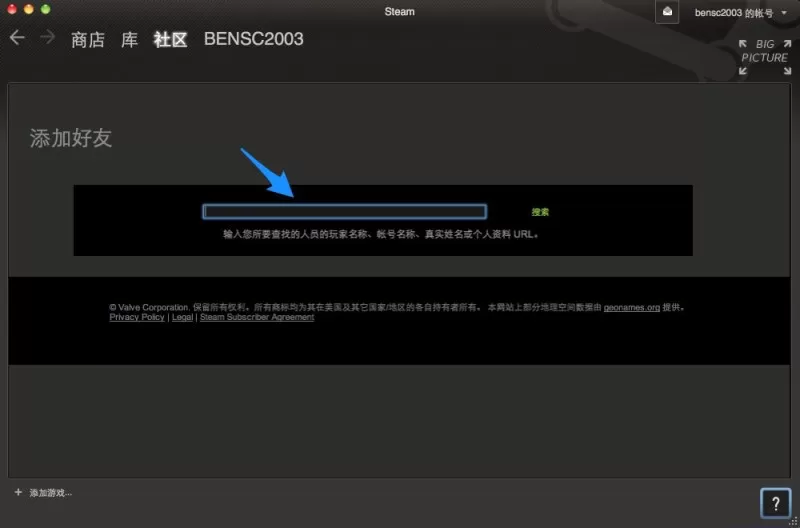
Task: Minimize the window with yellow button
Action: tap(29, 9)
